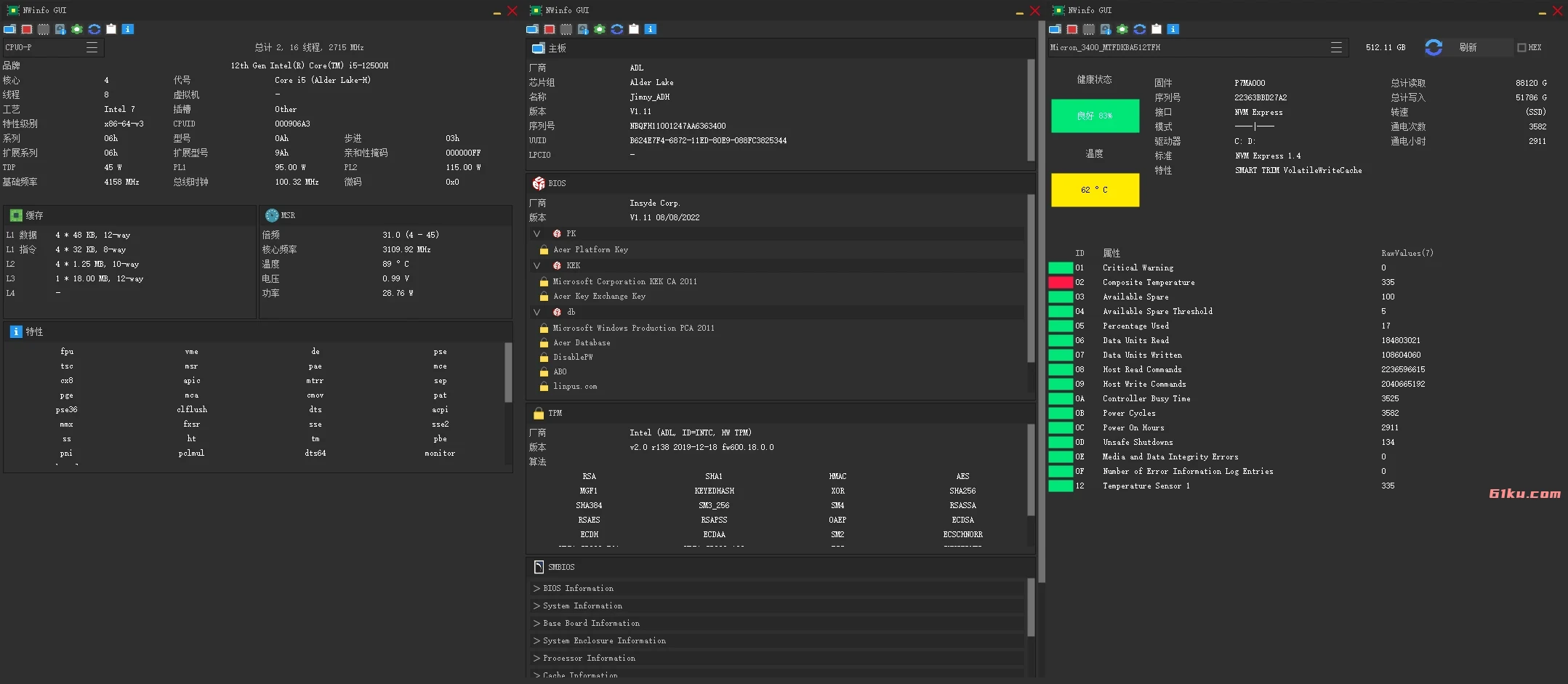Collapse the KEK key node in BIOS panel
The width and height of the screenshot is (1568, 684).
[x=537, y=265]
